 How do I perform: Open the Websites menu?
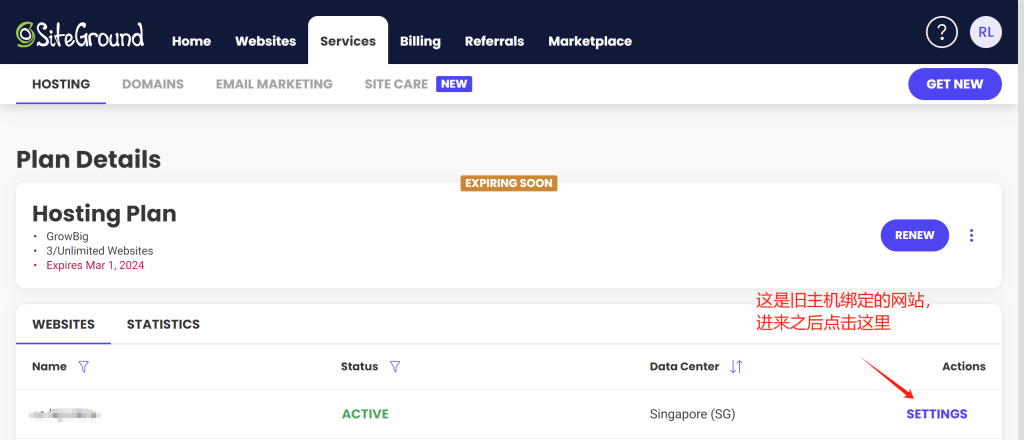pyautogui.click(x=266, y=41)
